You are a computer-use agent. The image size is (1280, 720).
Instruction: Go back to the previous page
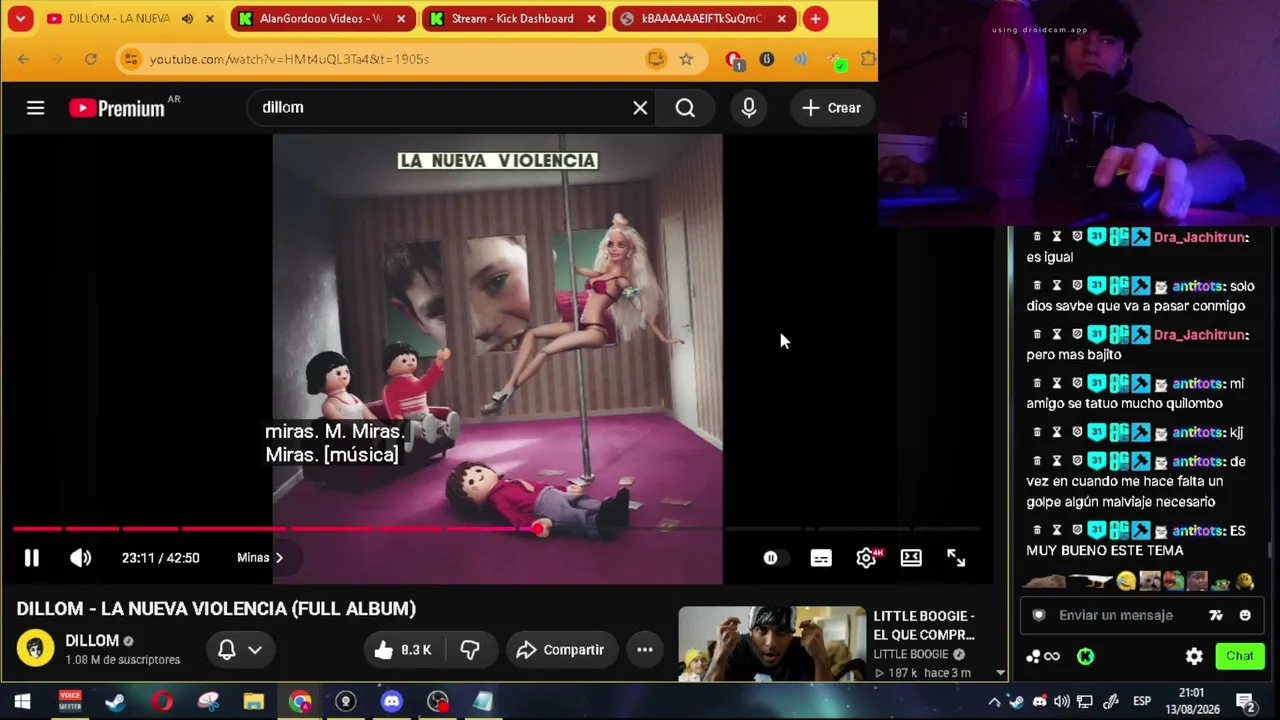[24, 60]
